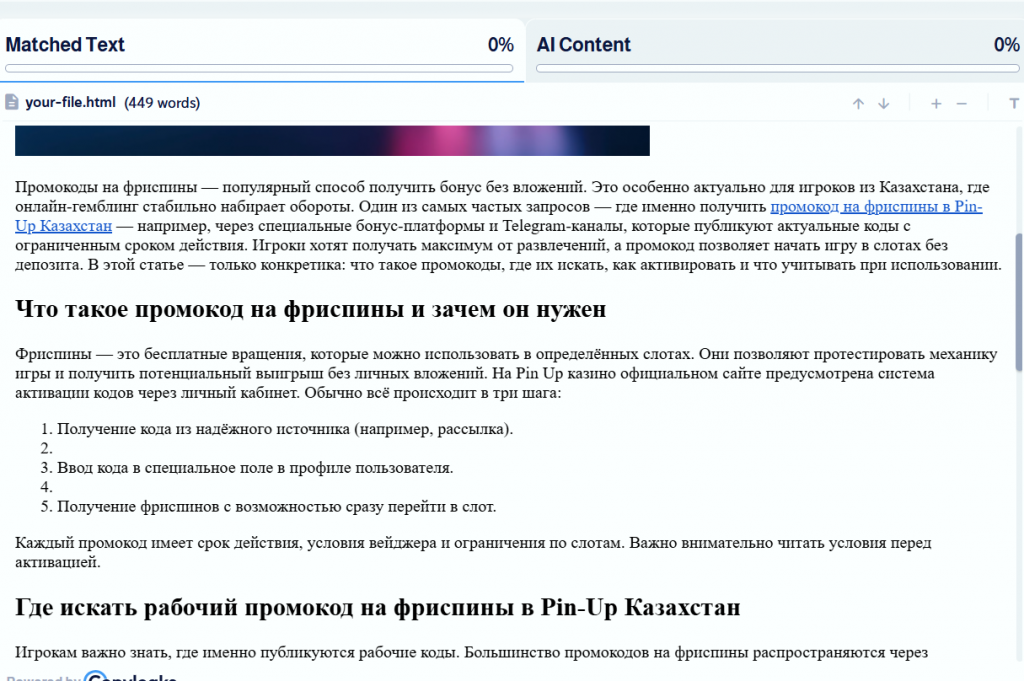
Task: Click the heading Где искать рабочий промокод
Action: [377, 607]
